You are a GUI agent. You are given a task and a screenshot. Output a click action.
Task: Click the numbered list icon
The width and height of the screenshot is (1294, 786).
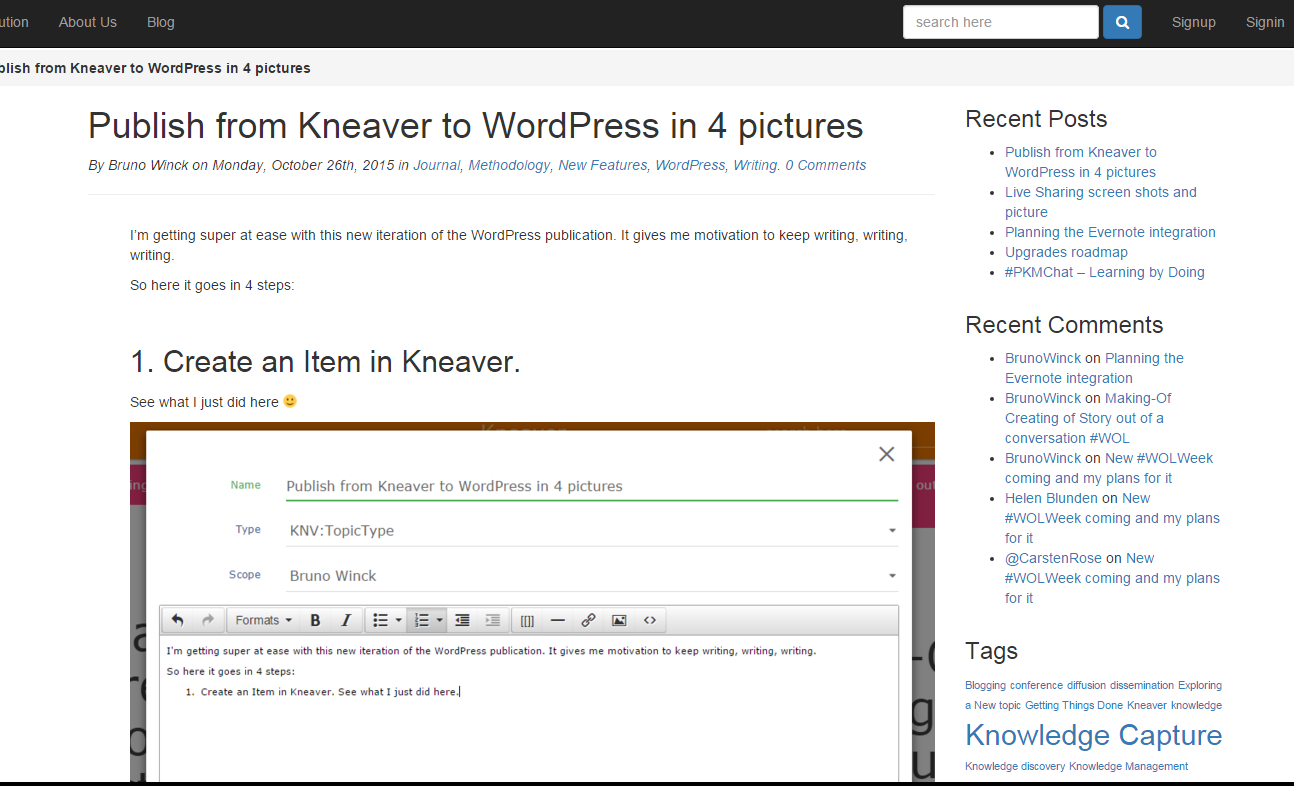point(421,620)
